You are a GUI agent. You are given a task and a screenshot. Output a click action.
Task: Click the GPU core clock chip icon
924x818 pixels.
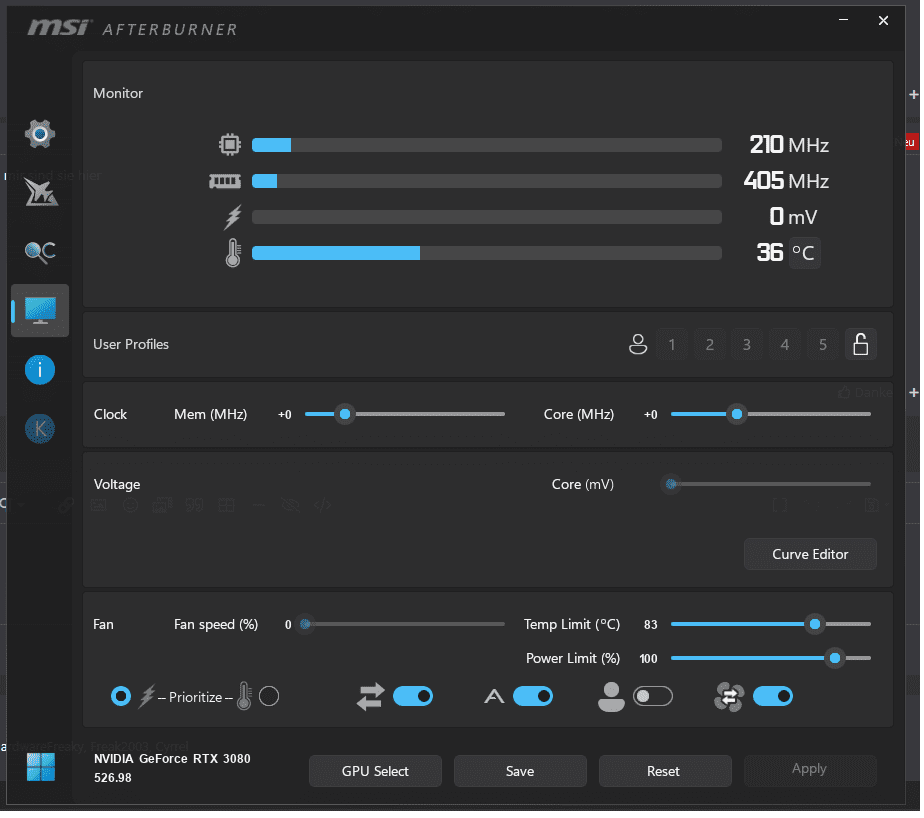230,145
